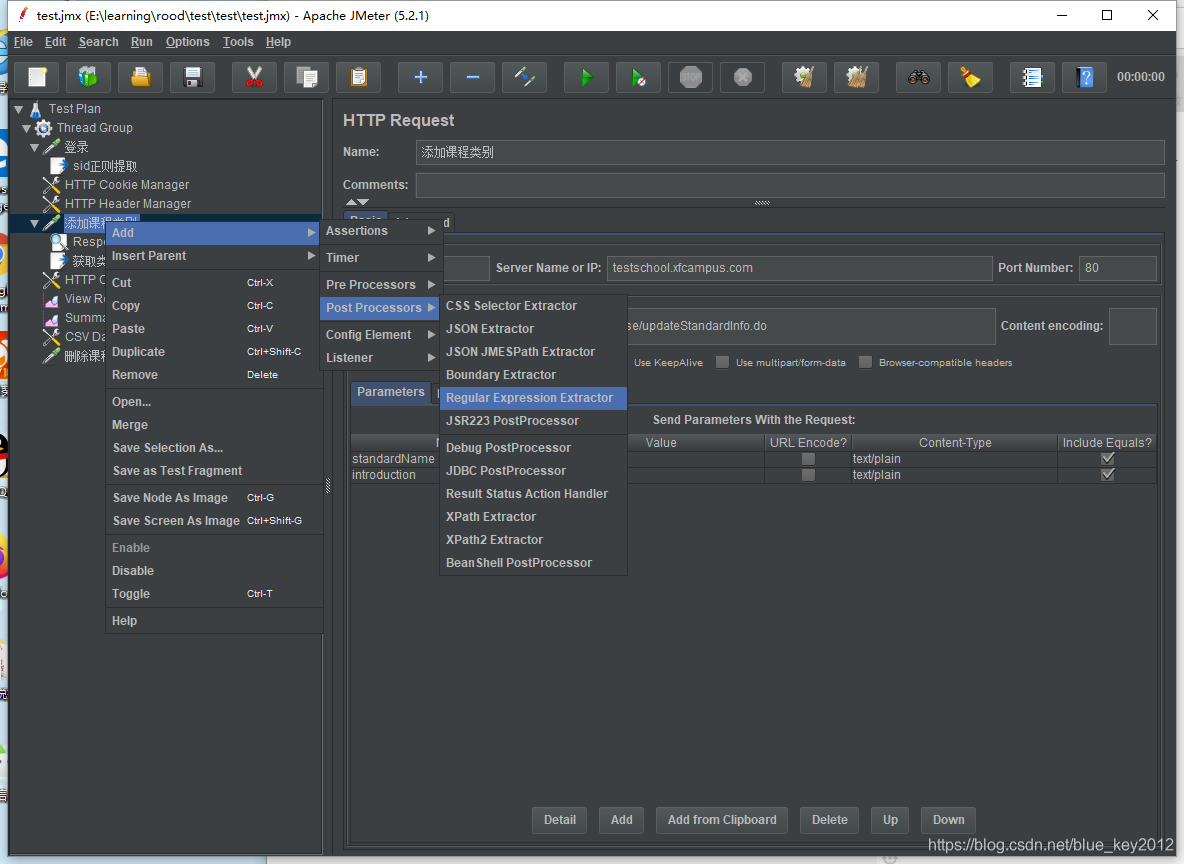Screen dimensions: 1184x864
Task: Click the Reset Search toolbar icon
Action: coord(970,77)
